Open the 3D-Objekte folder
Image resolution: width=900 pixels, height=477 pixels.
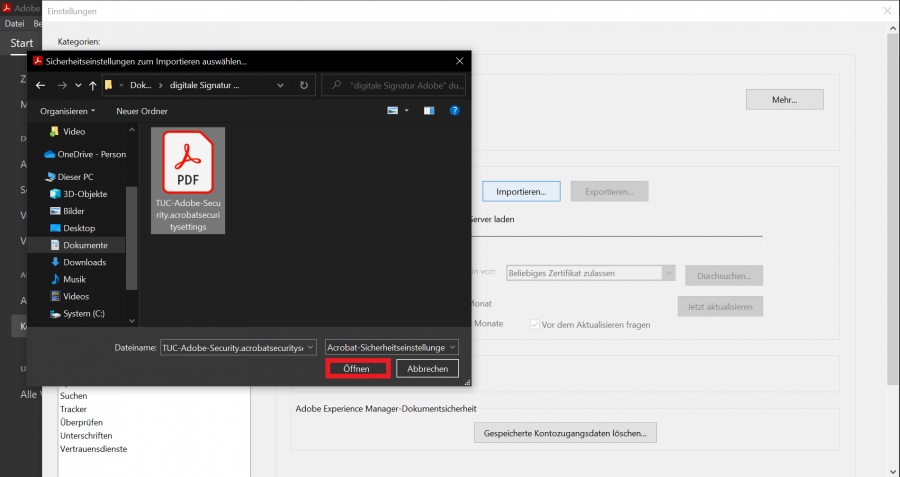pos(79,194)
